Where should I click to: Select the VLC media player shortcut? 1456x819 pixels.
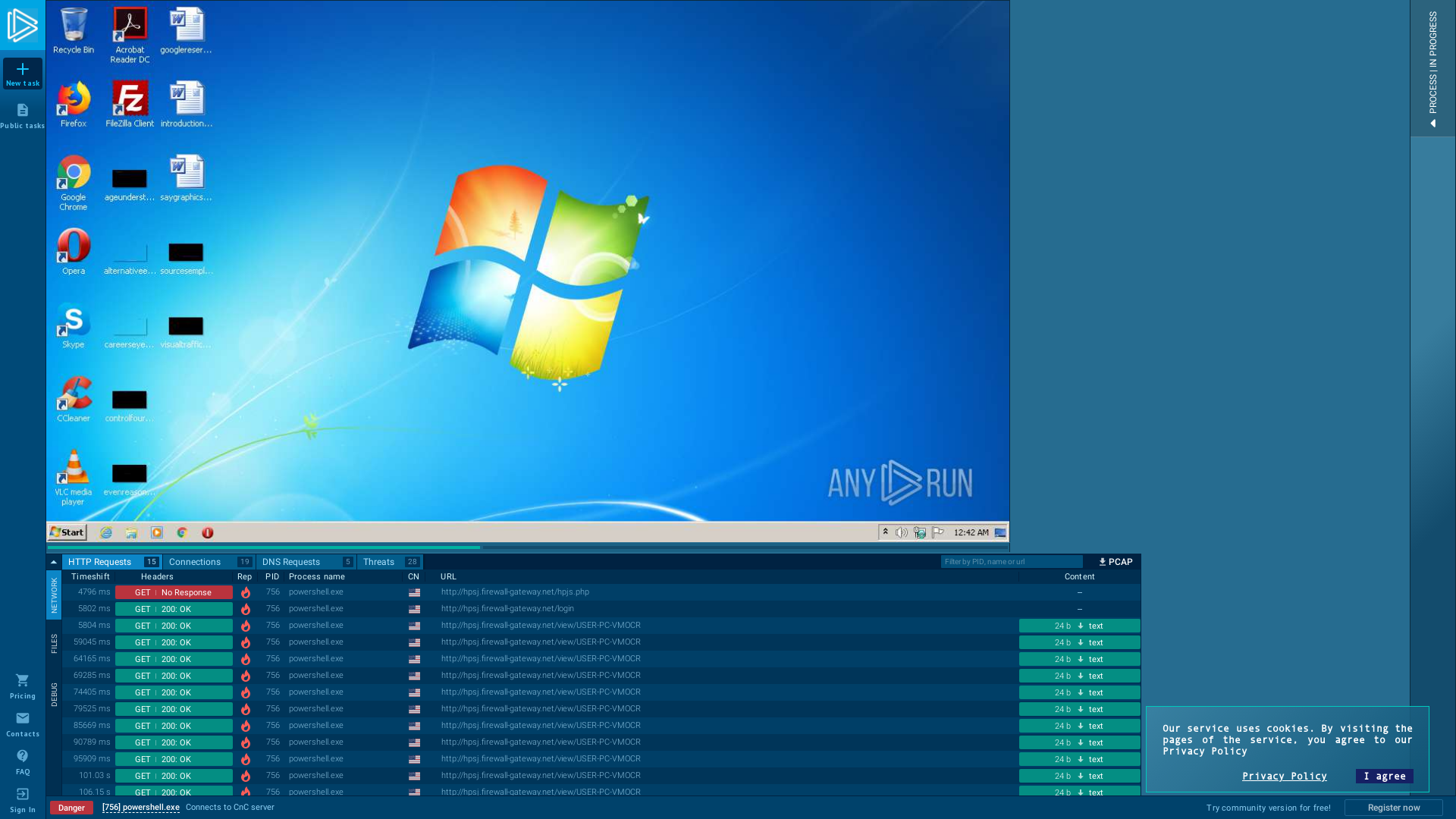click(x=74, y=477)
